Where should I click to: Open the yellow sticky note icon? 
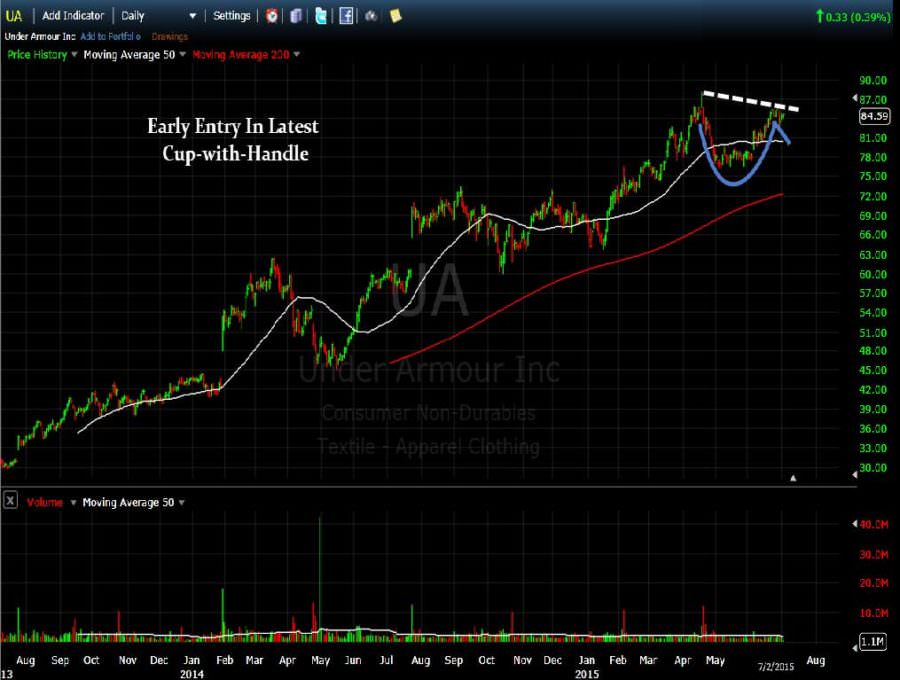pyautogui.click(x=395, y=15)
